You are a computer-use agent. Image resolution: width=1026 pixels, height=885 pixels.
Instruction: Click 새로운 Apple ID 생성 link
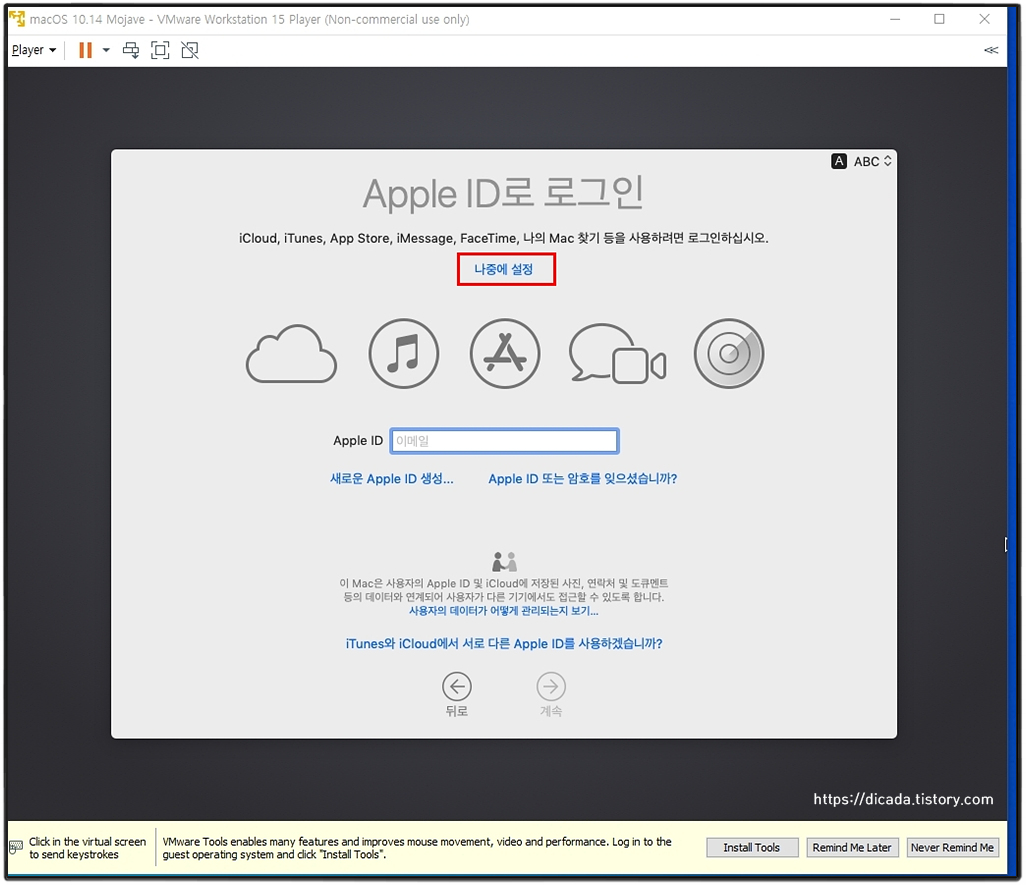coord(391,479)
